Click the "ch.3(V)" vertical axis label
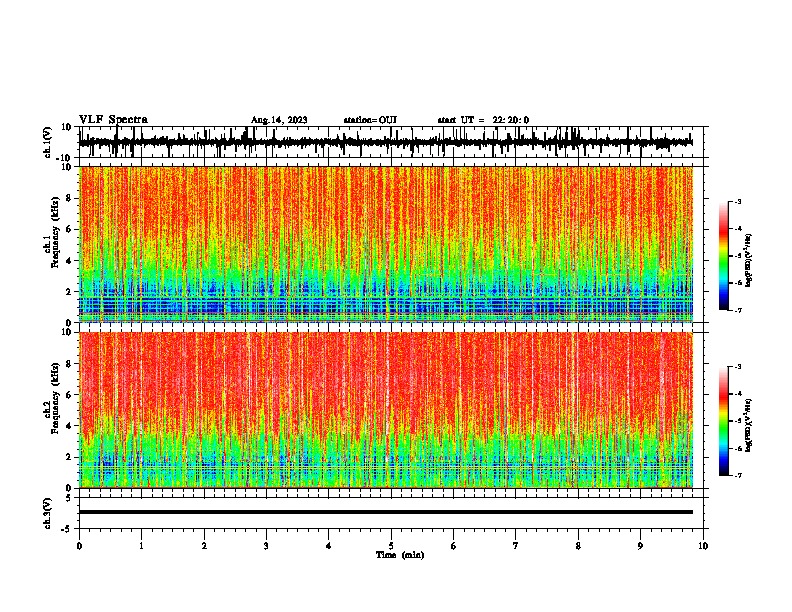 pos(48,513)
